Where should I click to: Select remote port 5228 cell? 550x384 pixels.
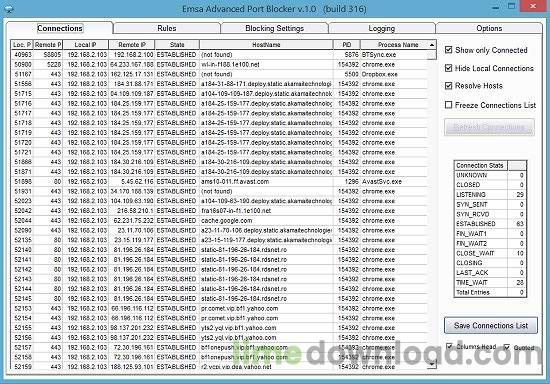pyautogui.click(x=48, y=65)
